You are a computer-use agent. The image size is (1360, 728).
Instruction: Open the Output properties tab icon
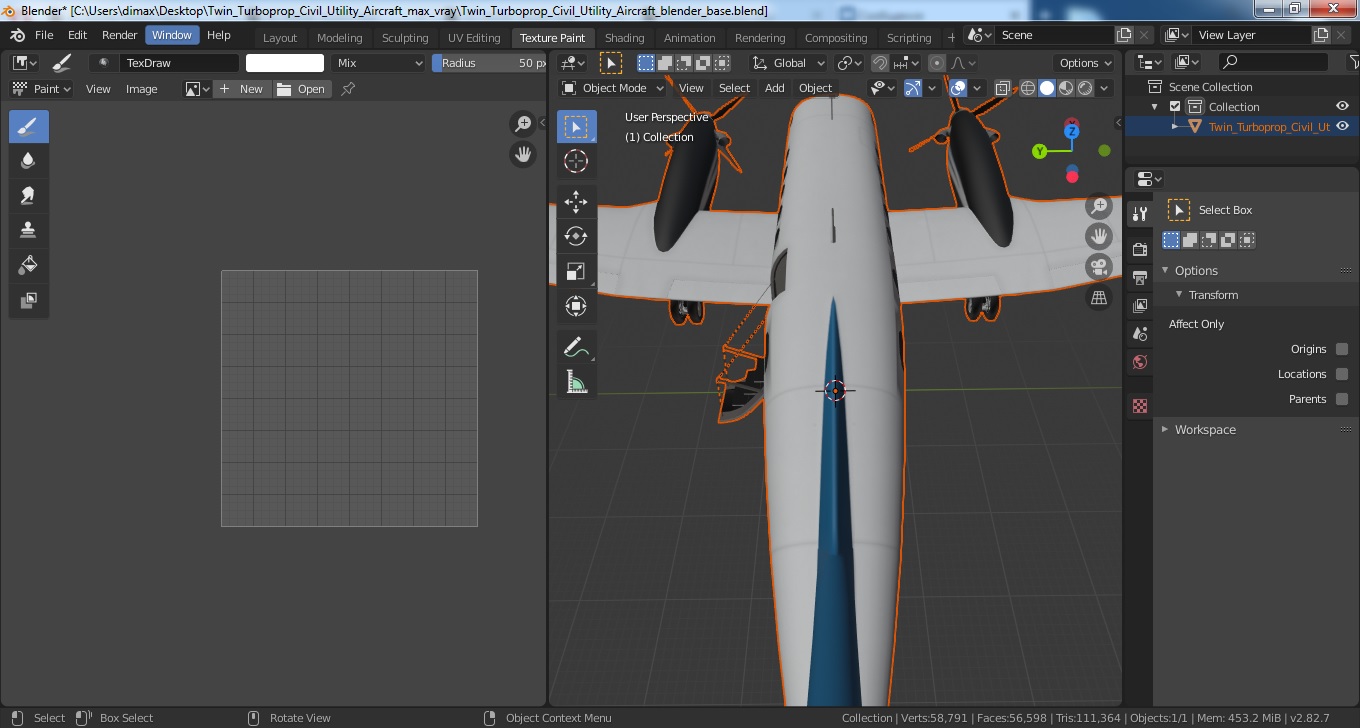click(x=1139, y=277)
